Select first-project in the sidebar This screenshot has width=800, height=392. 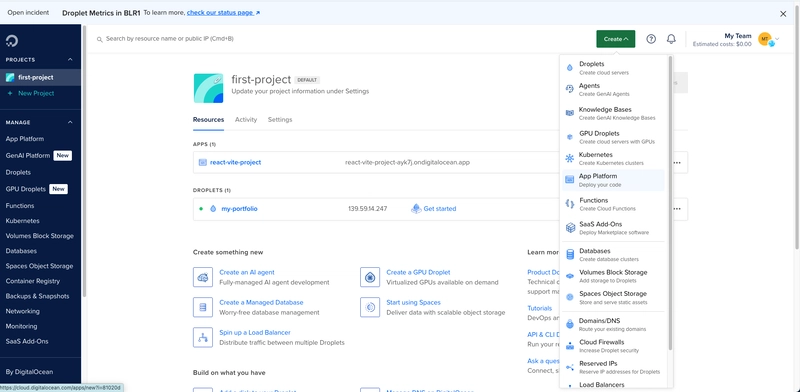point(40,78)
